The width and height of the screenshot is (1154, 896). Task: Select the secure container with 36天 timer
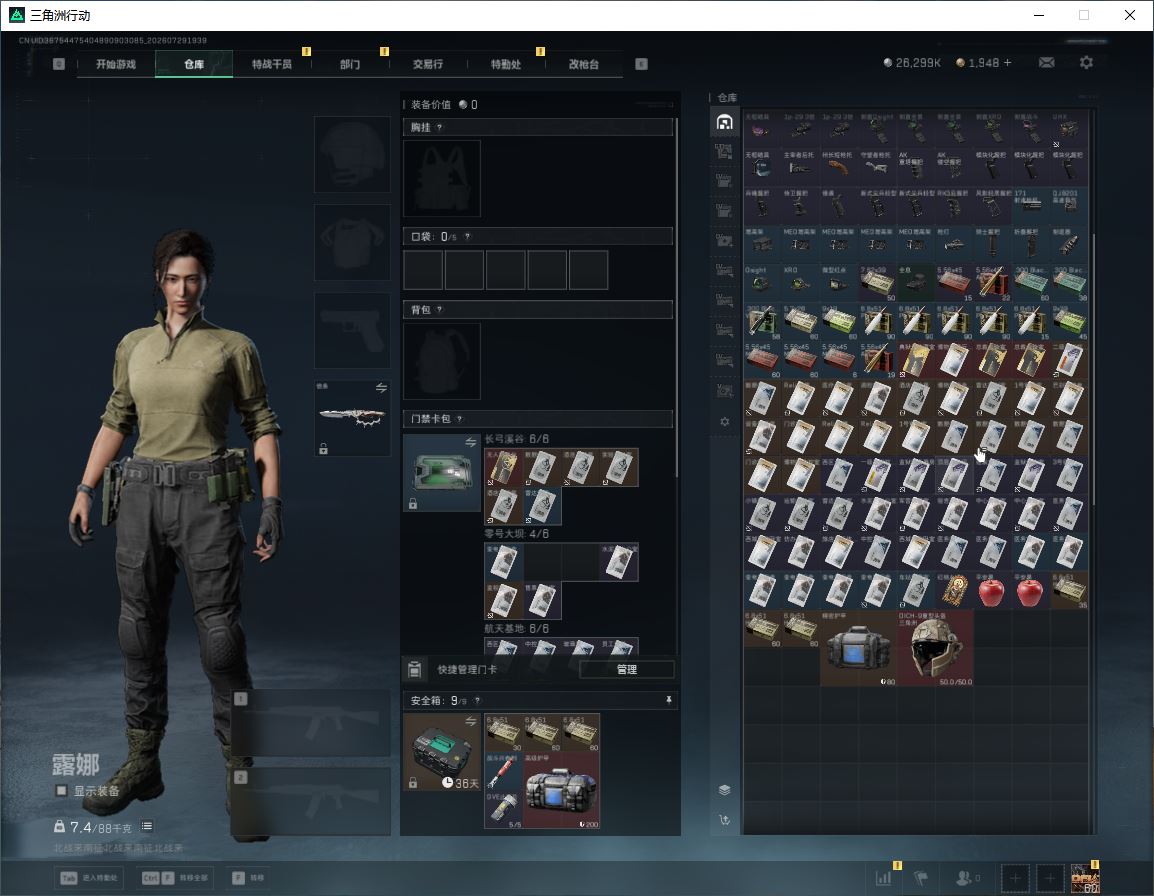442,752
